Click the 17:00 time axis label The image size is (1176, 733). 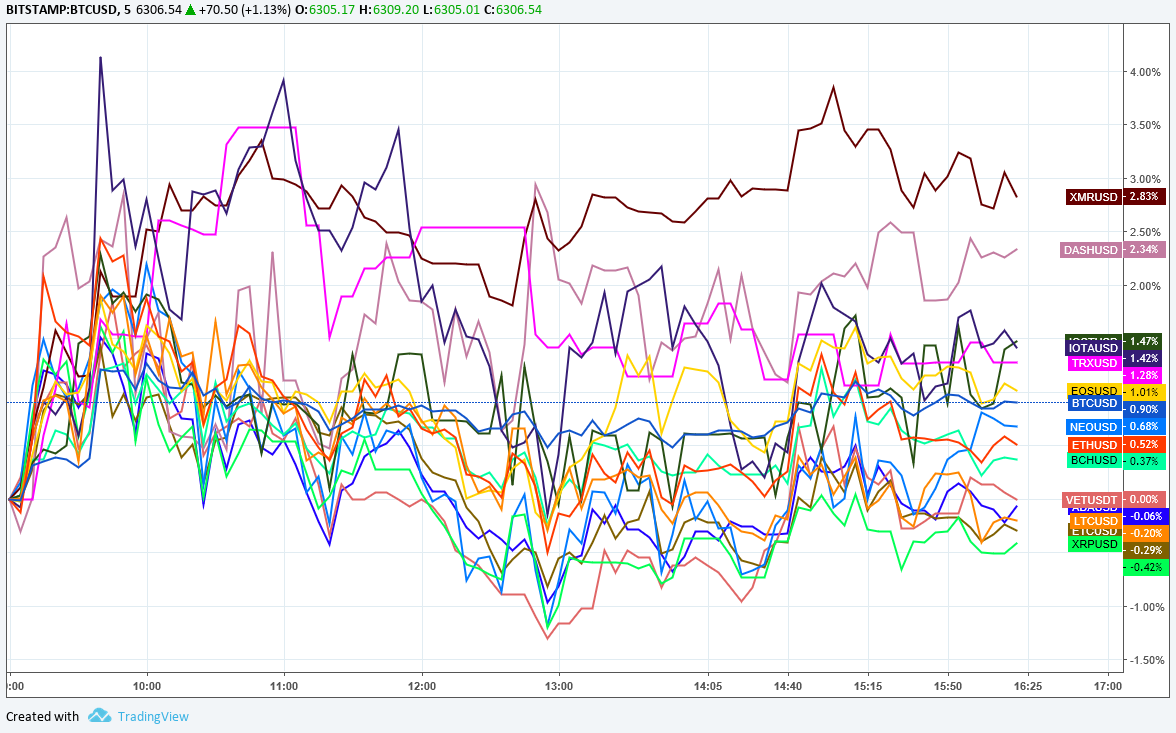click(1108, 686)
